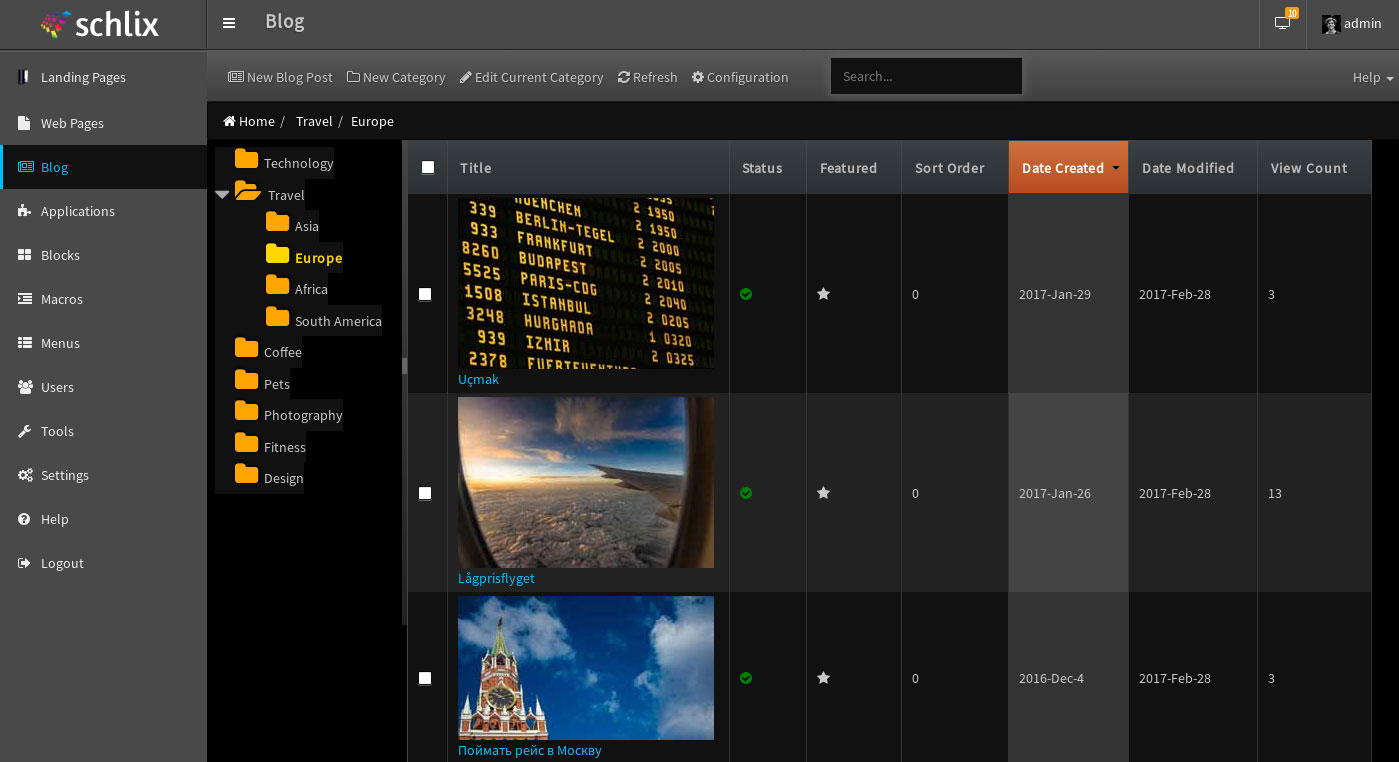Click the Travel breadcrumb link
The image size is (1399, 762).
(314, 121)
